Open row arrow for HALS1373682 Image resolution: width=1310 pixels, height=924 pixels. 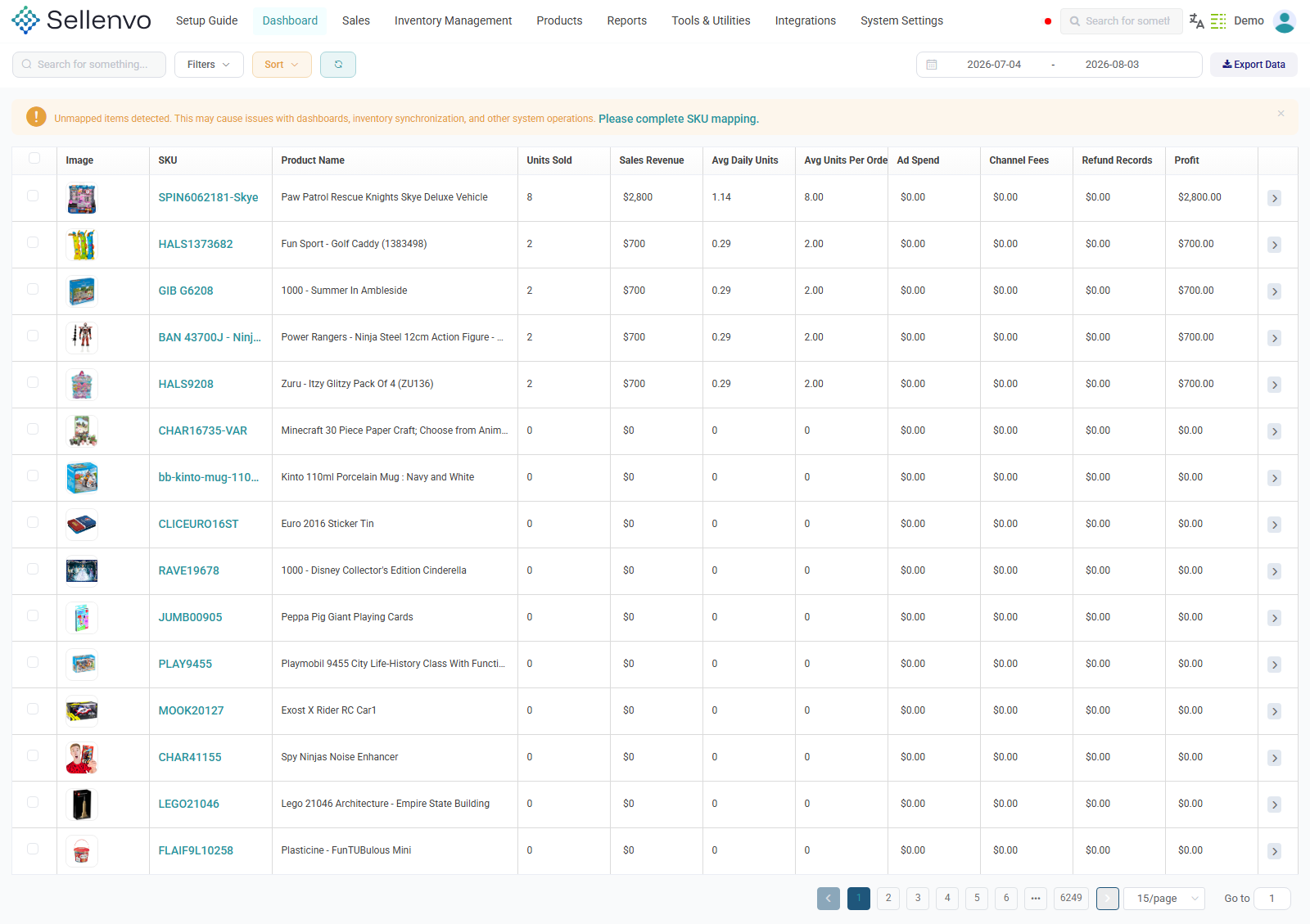[1274, 245]
